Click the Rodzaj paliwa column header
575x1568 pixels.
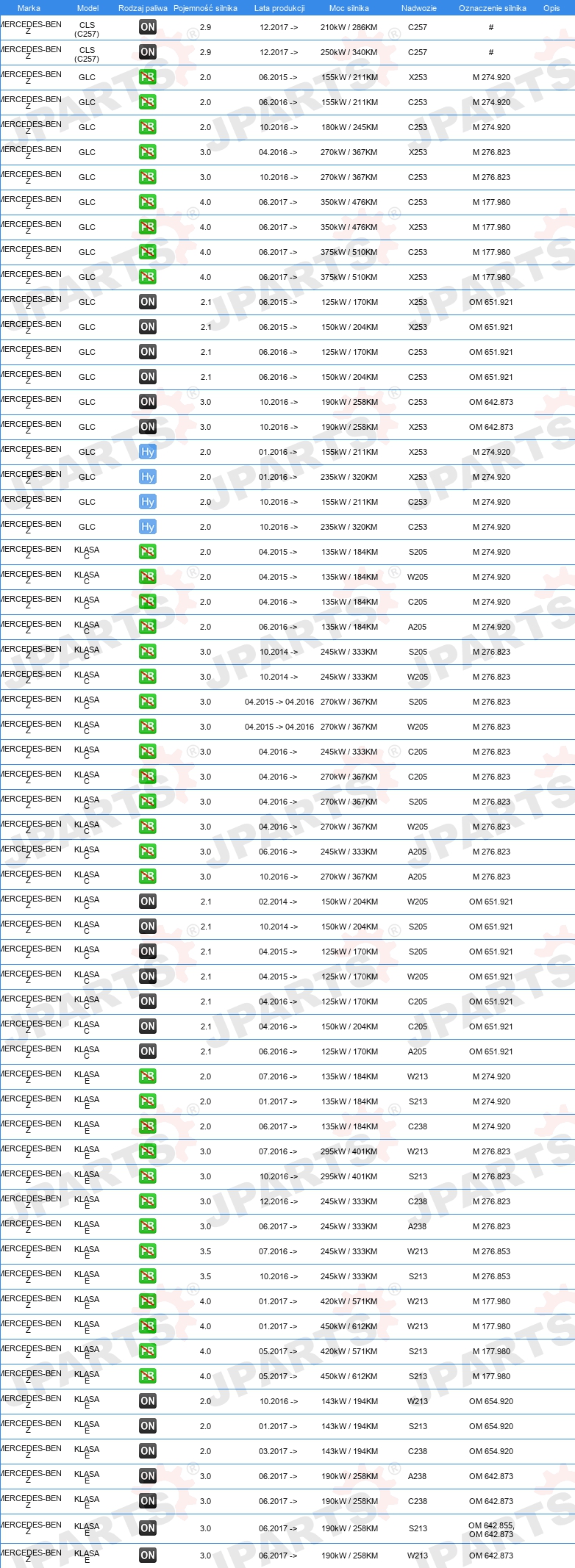[143, 8]
